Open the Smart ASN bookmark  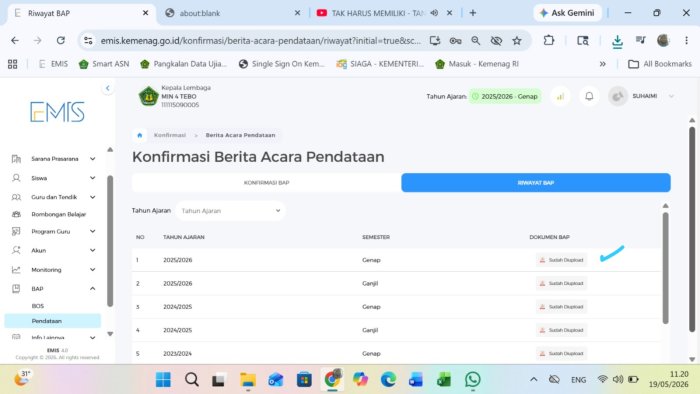104,64
